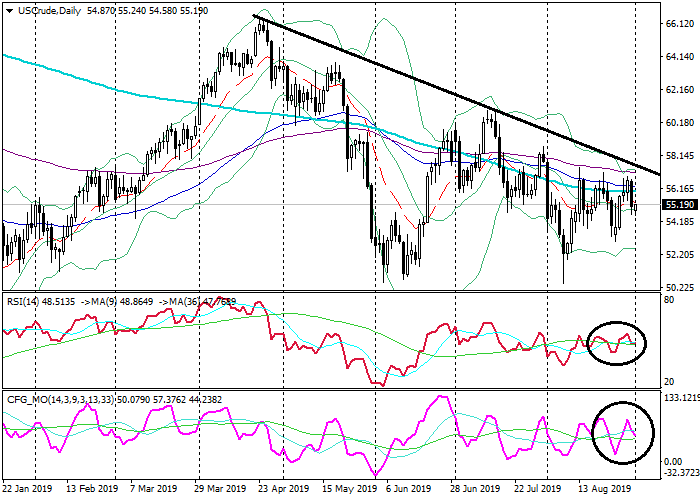Click the 28 Jun 2019 date label
The height and width of the screenshot is (500, 700).
pos(475,490)
